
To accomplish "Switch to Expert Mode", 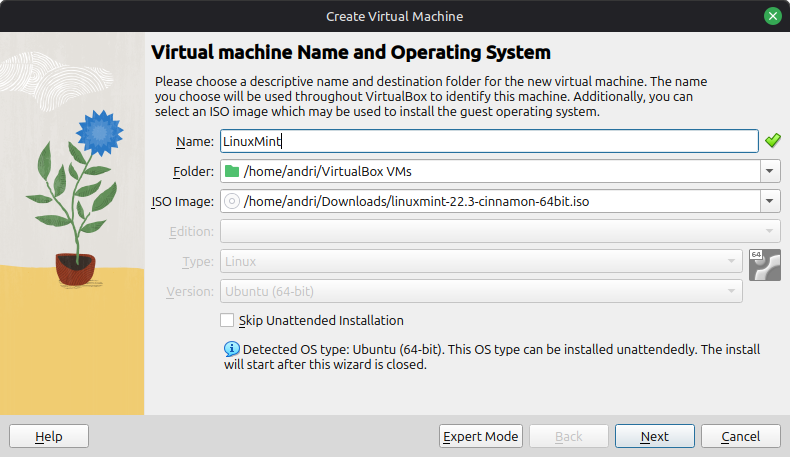I will 481,436.
